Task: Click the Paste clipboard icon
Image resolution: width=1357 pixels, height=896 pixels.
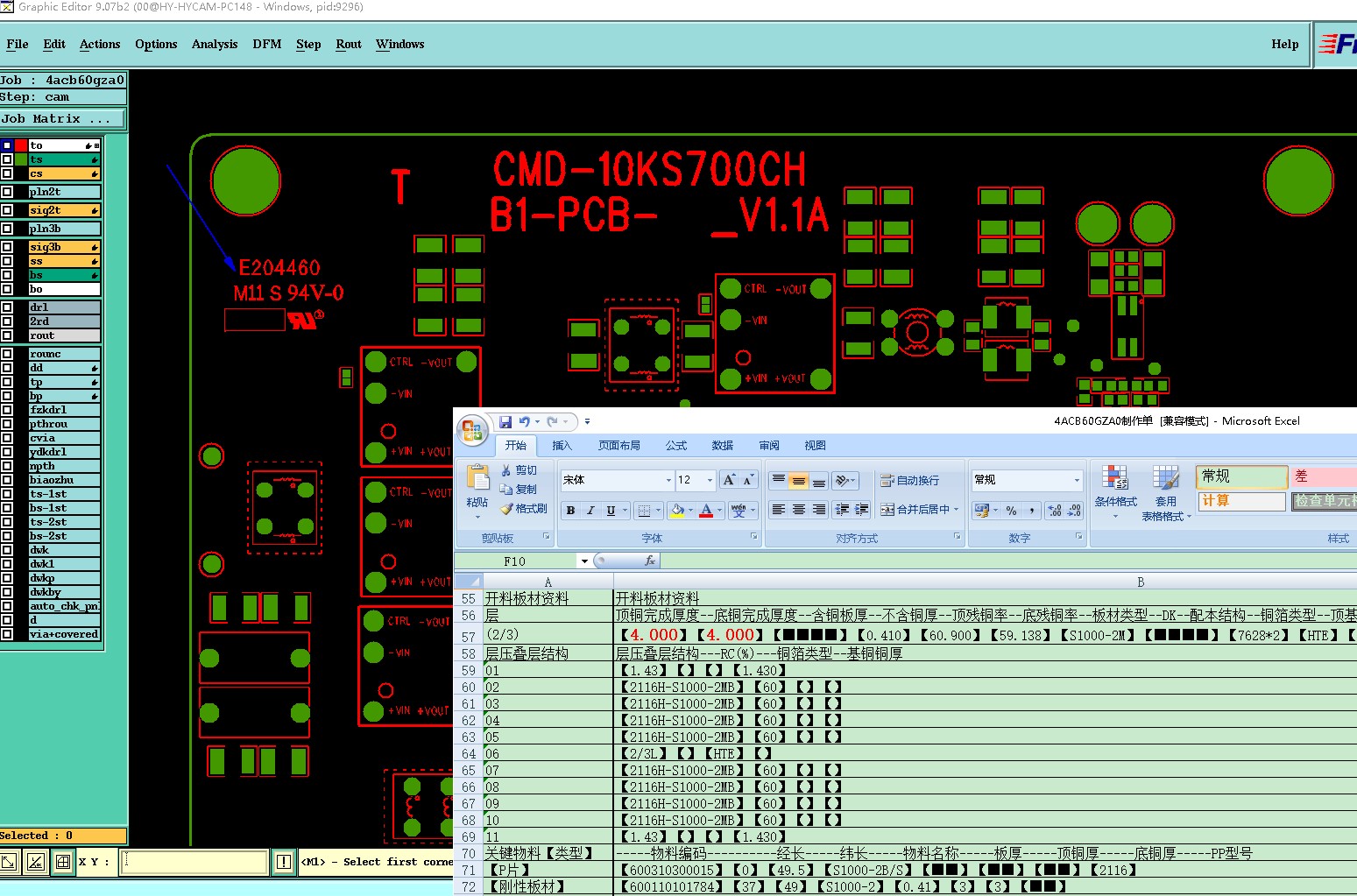Action: click(x=477, y=477)
